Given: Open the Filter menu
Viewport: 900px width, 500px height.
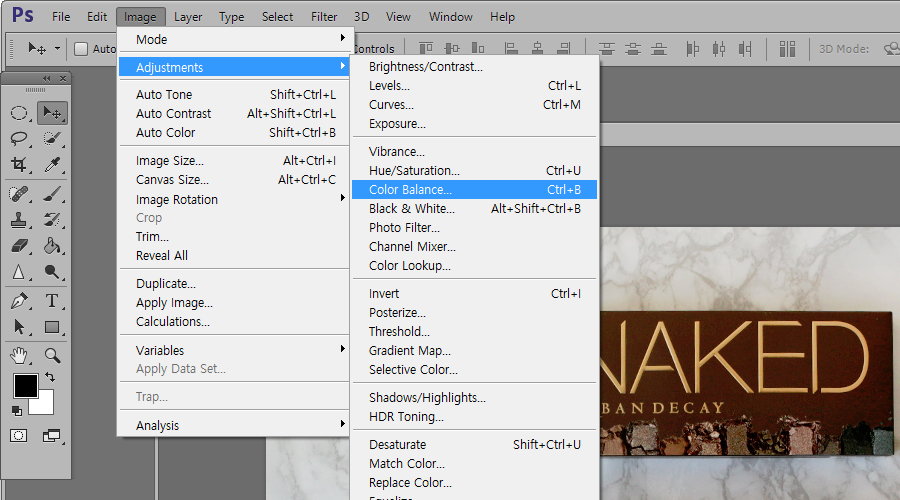Looking at the screenshot, I should pyautogui.click(x=324, y=17).
